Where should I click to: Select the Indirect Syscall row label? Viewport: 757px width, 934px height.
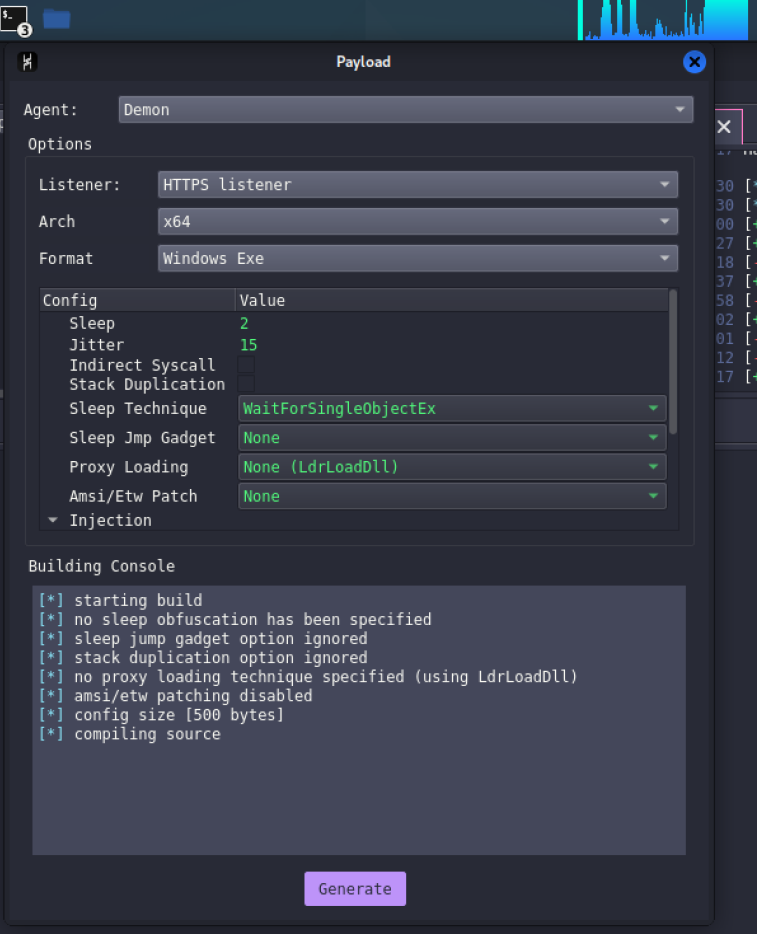coord(142,365)
